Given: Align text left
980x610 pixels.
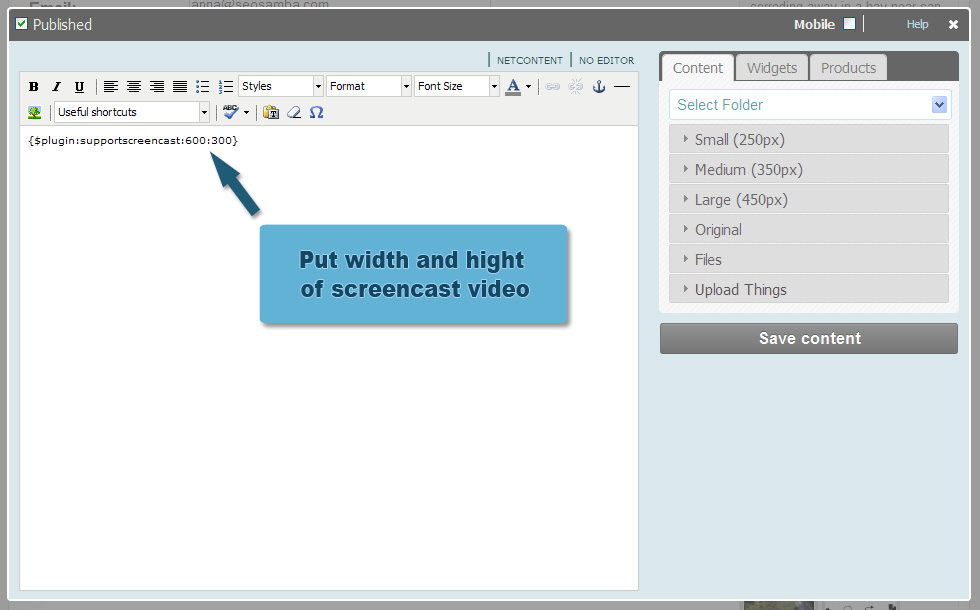Looking at the screenshot, I should (111, 87).
